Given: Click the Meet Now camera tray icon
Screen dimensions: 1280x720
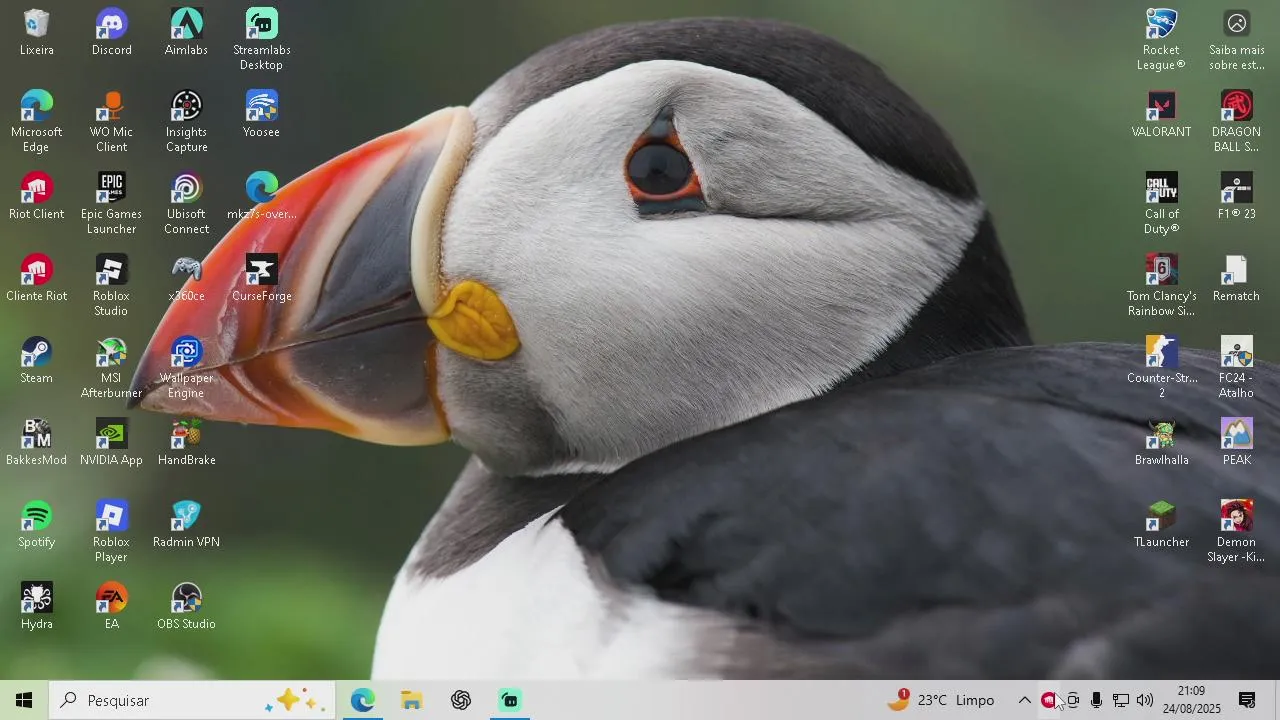Looking at the screenshot, I should click(x=1072, y=700).
